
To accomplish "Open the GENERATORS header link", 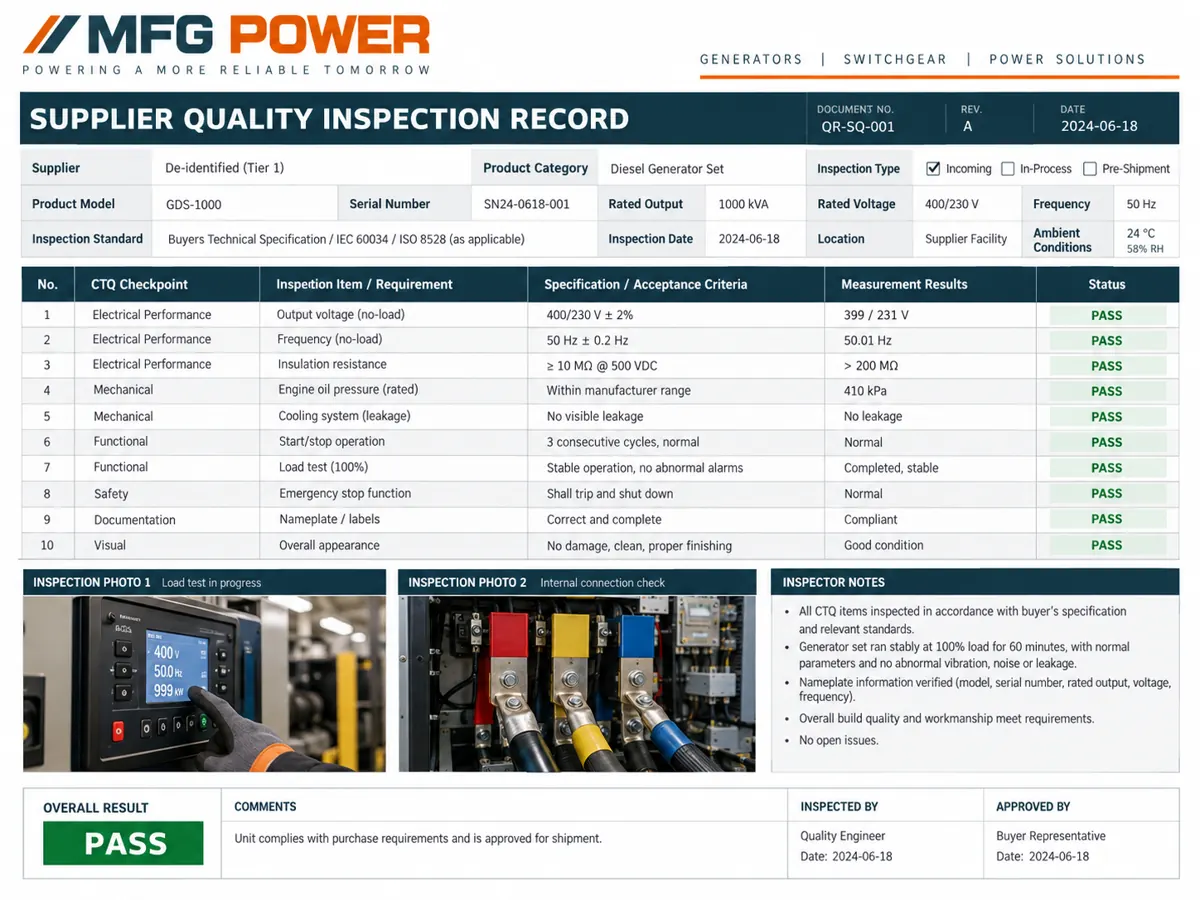I will pos(751,59).
